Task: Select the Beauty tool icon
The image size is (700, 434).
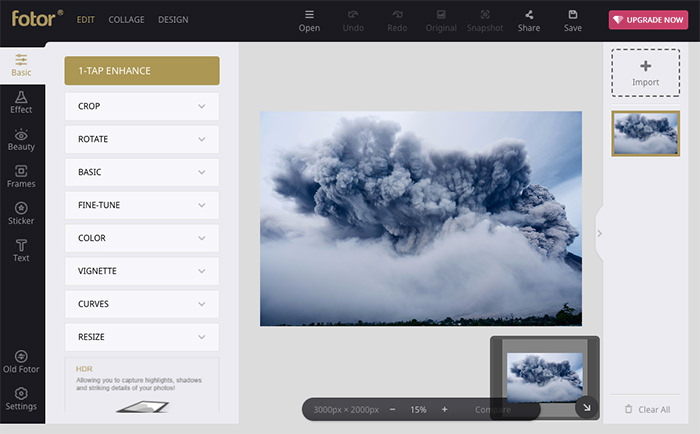Action: [x=21, y=139]
